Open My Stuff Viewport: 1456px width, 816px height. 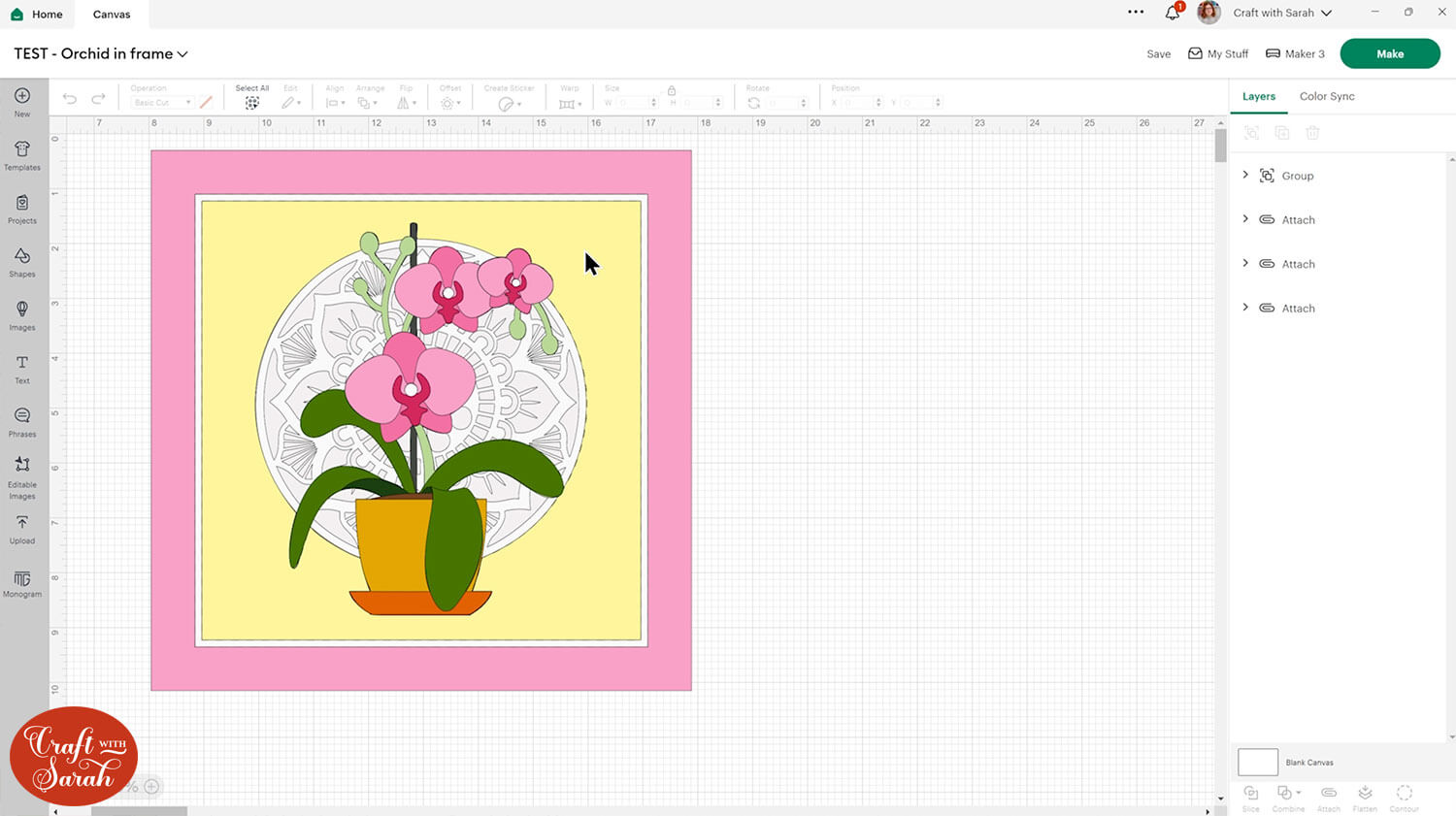coord(1218,54)
